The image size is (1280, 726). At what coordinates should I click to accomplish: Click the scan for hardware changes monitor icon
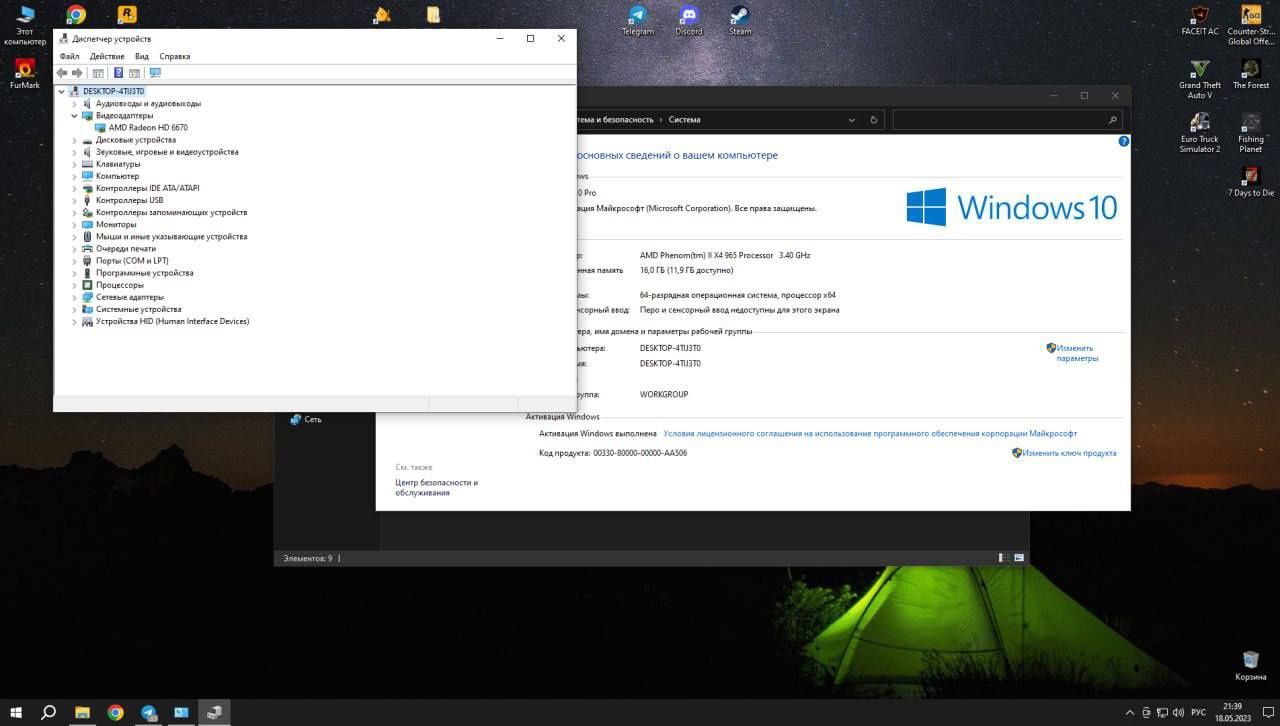tap(154, 73)
